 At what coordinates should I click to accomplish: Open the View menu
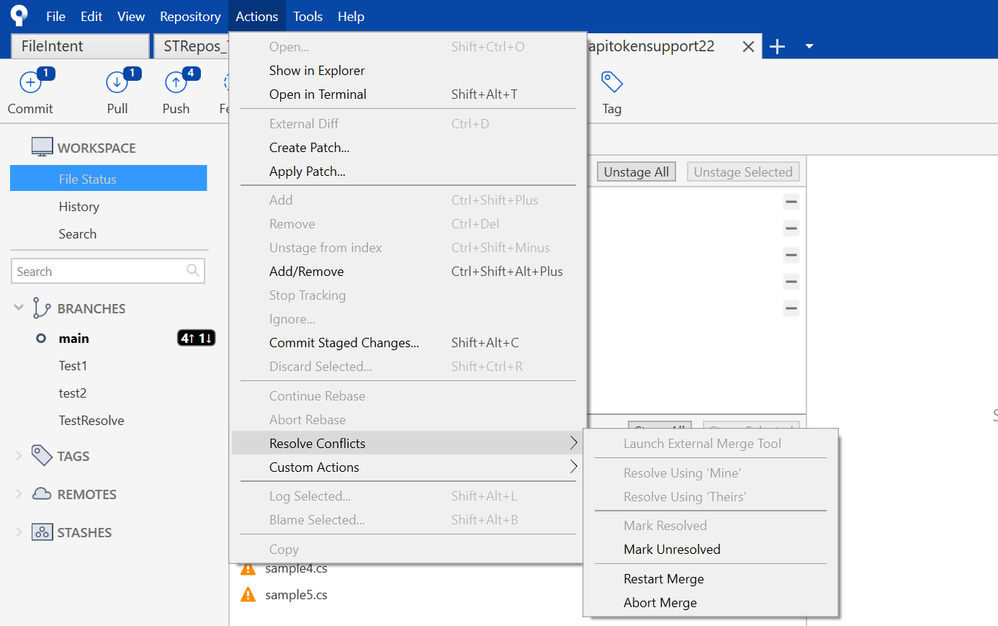(x=130, y=17)
